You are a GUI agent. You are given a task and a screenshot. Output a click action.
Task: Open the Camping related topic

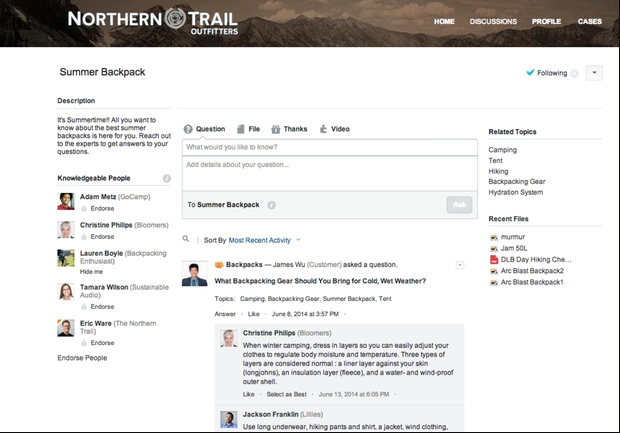pos(503,150)
